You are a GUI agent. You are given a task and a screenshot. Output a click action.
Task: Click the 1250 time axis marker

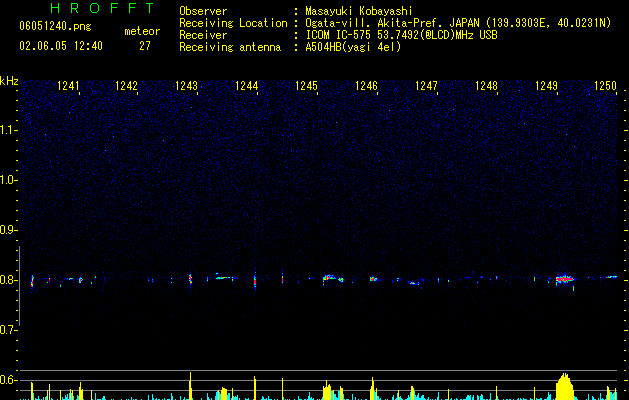605,86
